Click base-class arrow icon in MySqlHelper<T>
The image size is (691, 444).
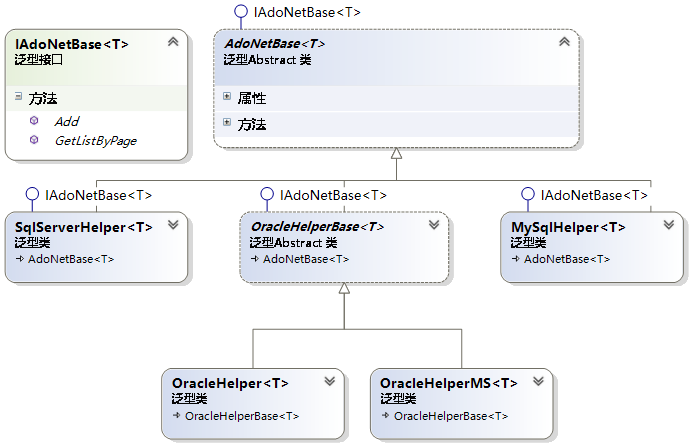pyautogui.click(x=516, y=259)
